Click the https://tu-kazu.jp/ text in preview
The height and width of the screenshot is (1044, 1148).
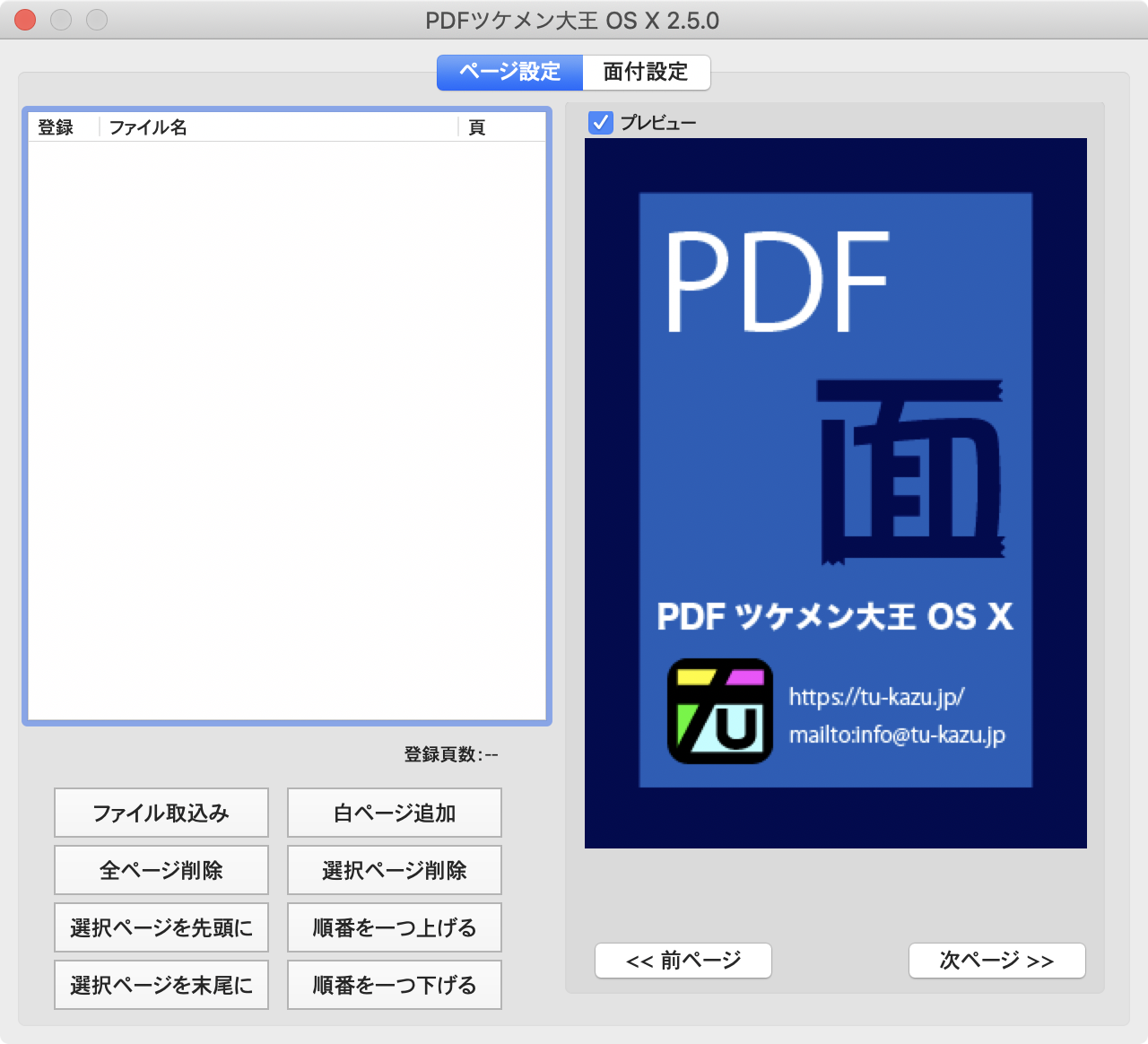[x=876, y=697]
